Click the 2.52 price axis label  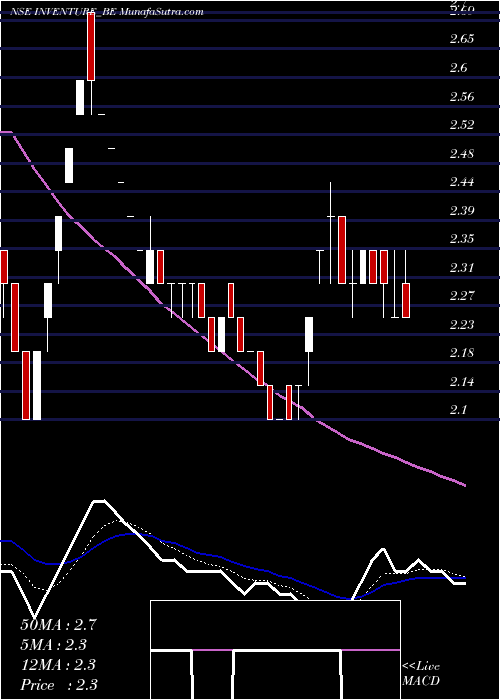point(462,125)
